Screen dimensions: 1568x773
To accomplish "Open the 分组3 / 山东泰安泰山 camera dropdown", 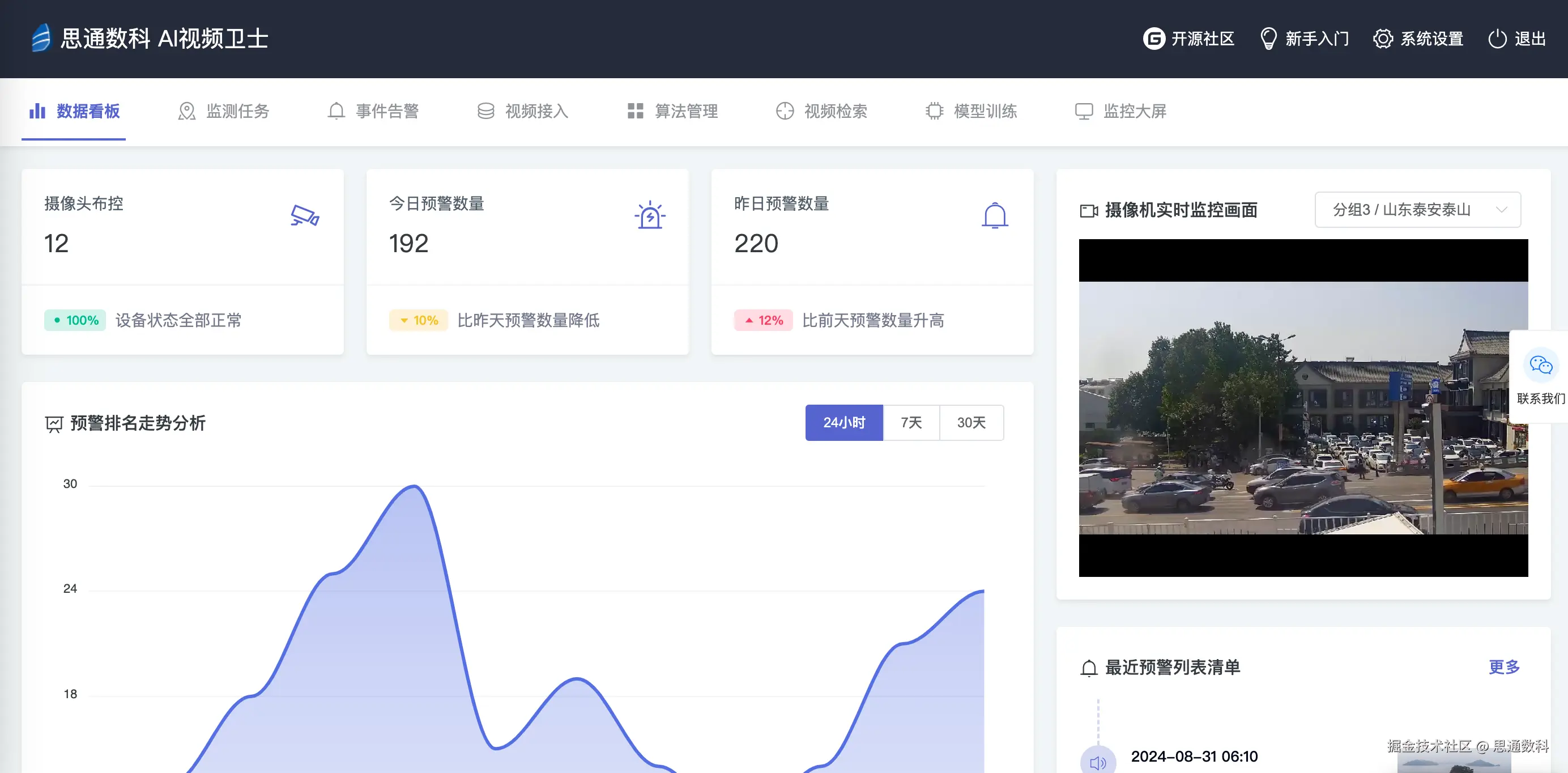I will [x=1401, y=210].
